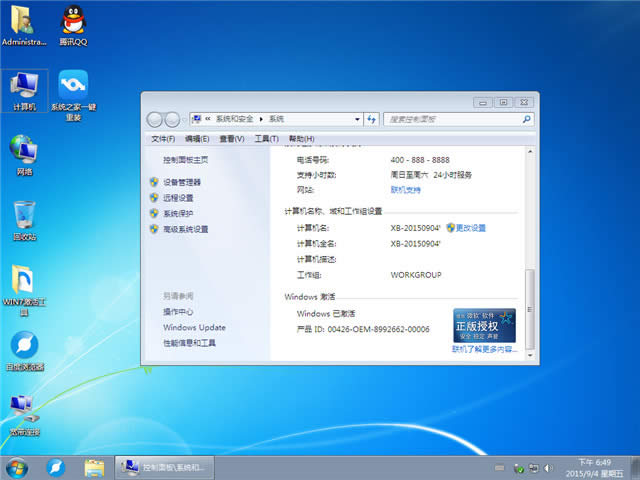Open the 计算机 desktop icon
640x480 pixels.
click(24, 88)
